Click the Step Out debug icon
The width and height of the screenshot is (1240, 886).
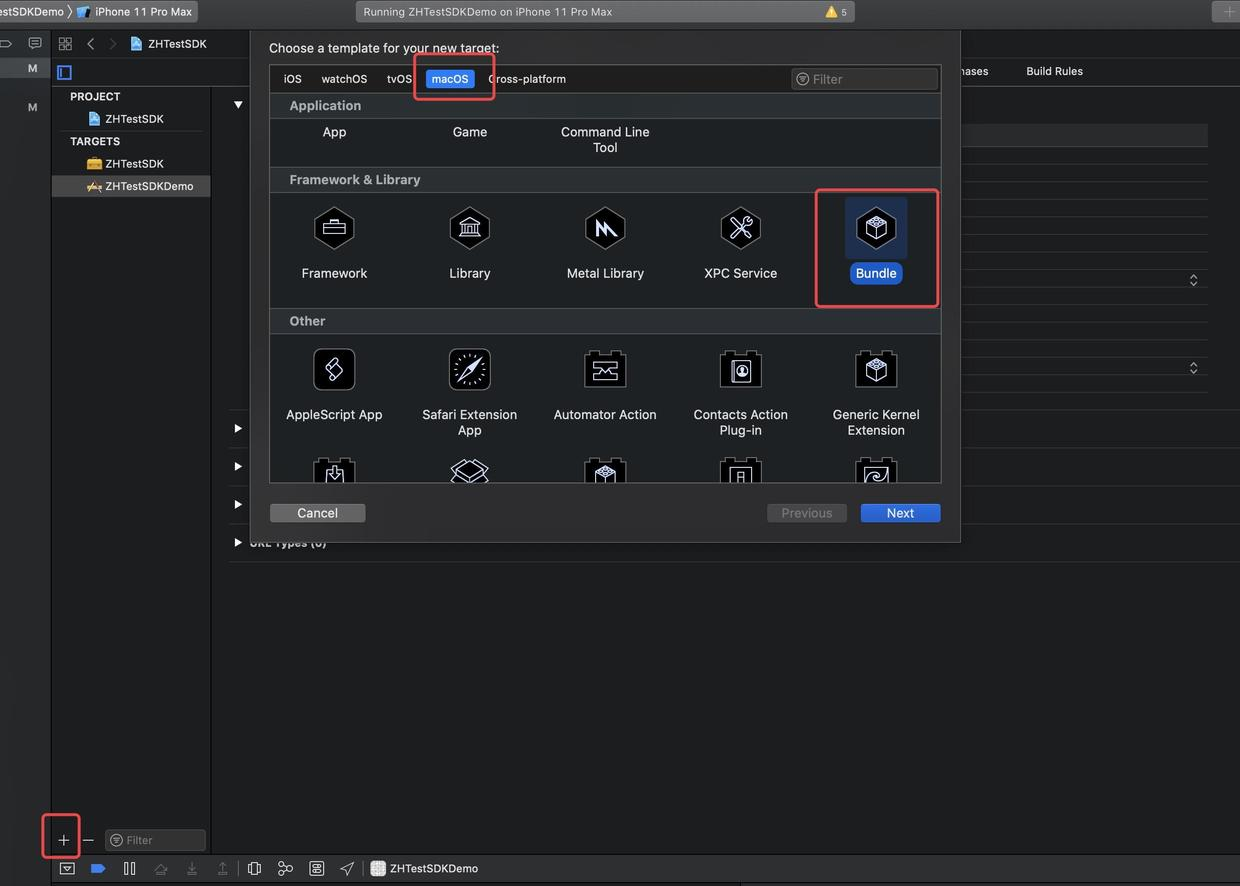pyautogui.click(x=223, y=868)
